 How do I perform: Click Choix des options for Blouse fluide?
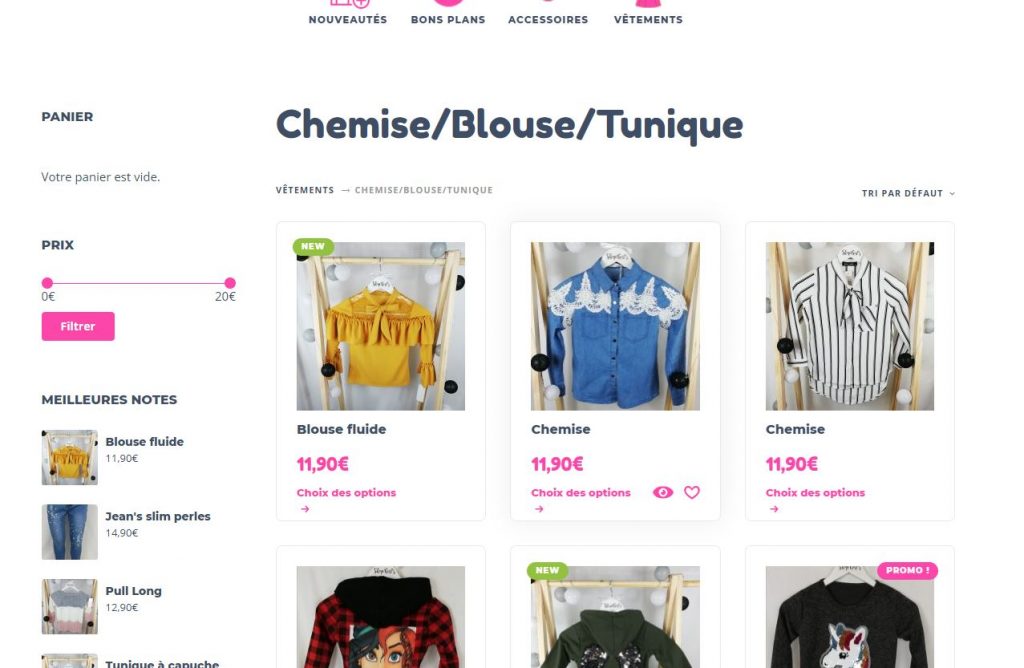coord(346,492)
